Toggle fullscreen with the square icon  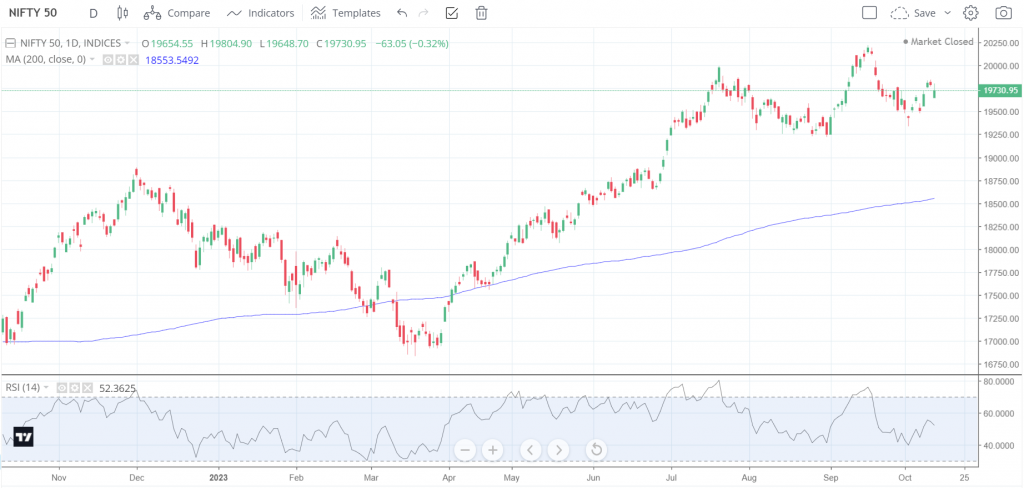(869, 12)
